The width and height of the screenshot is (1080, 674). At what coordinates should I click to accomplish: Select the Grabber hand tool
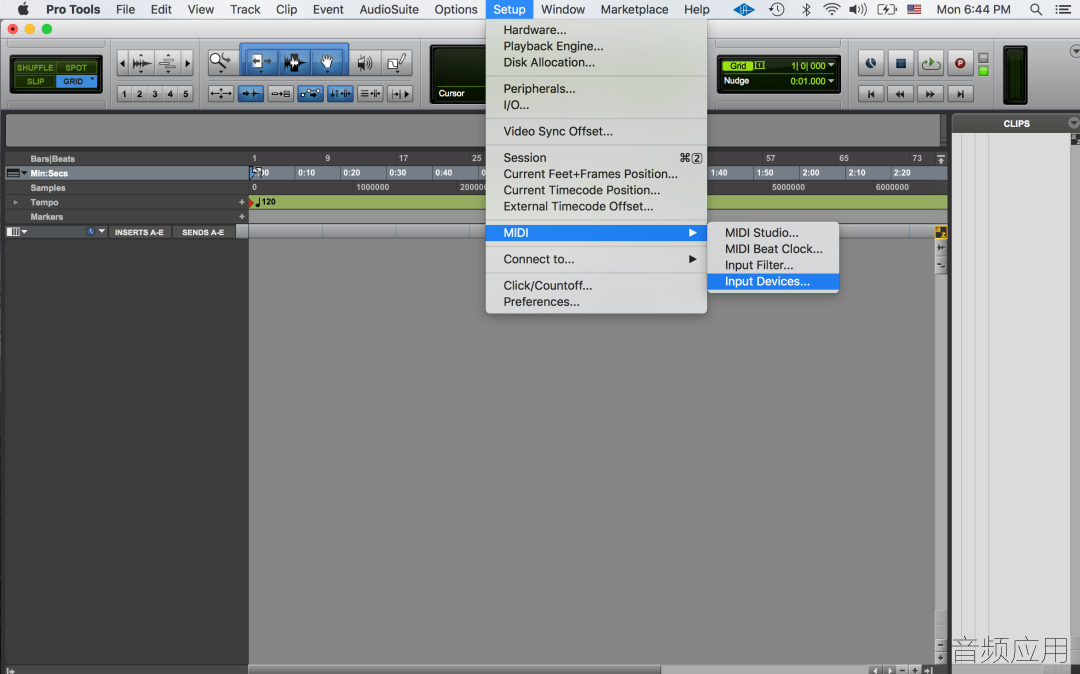(327, 63)
